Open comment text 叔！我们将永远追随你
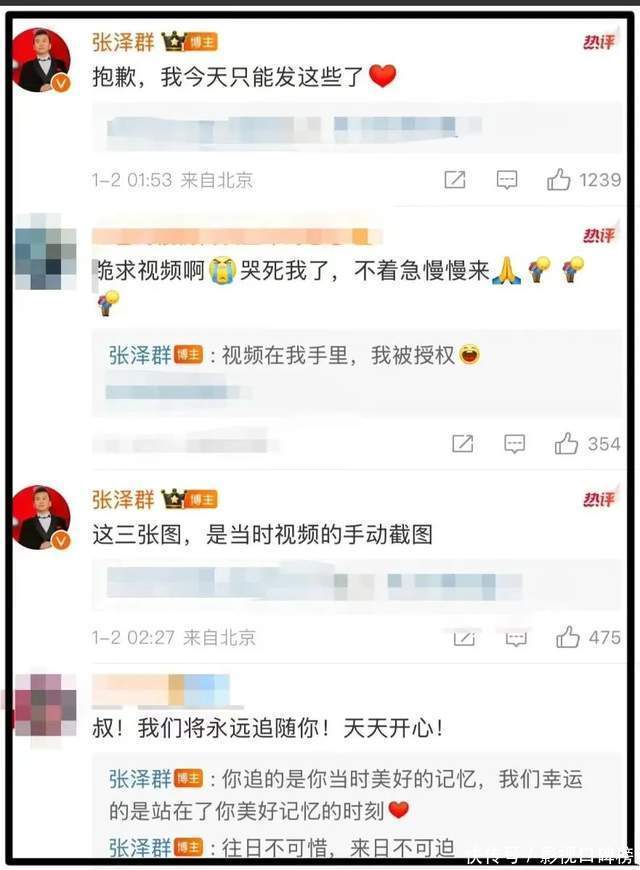The image size is (640, 870). click(268, 727)
